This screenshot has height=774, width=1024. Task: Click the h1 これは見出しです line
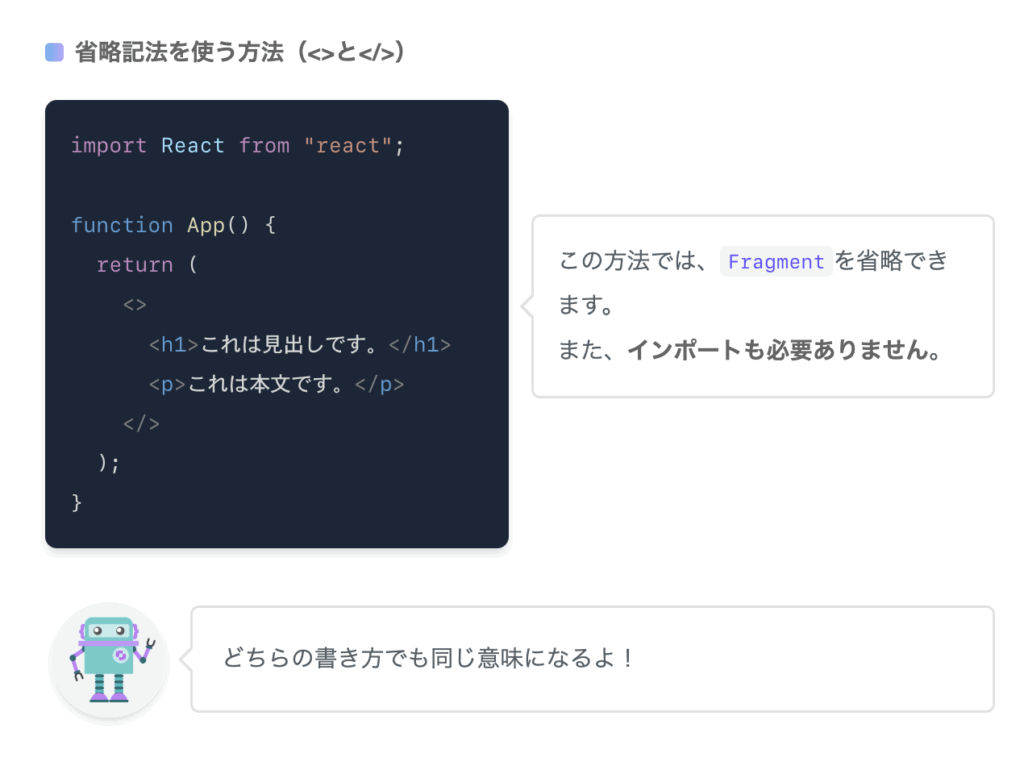pos(300,344)
